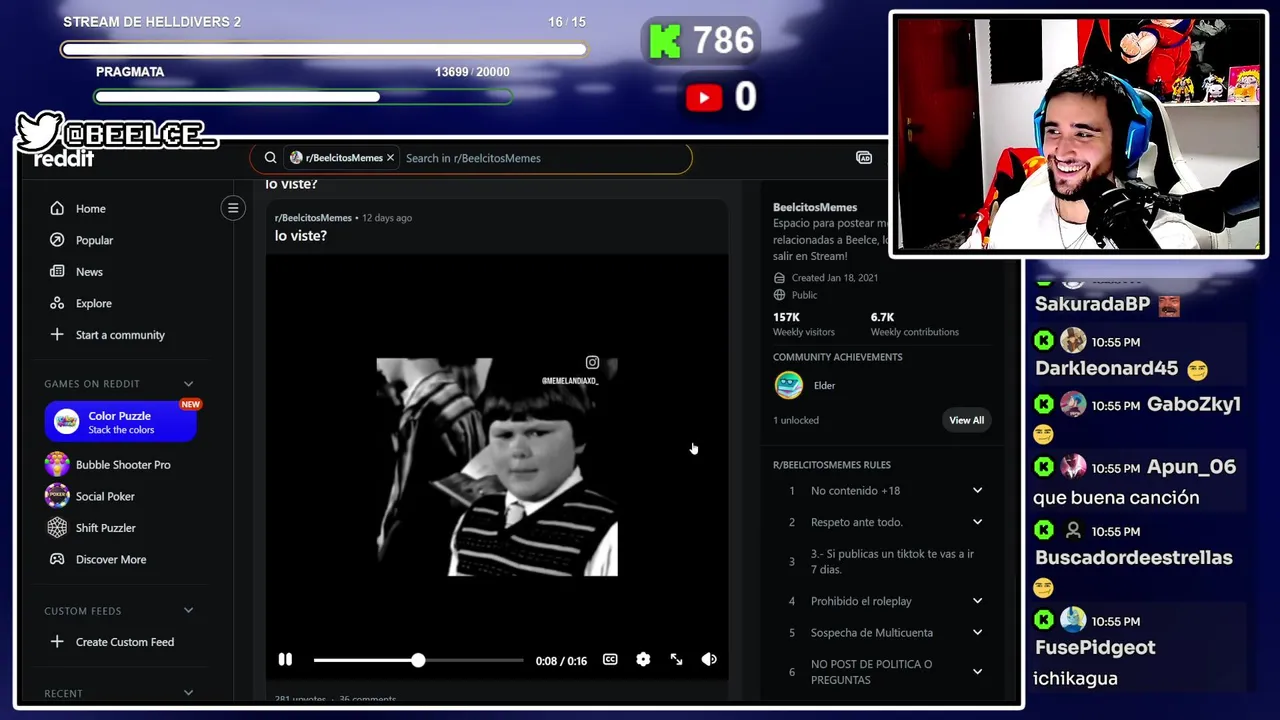Click Apun_06 username in chat
Image resolution: width=1280 pixels, height=720 pixels.
[1191, 467]
